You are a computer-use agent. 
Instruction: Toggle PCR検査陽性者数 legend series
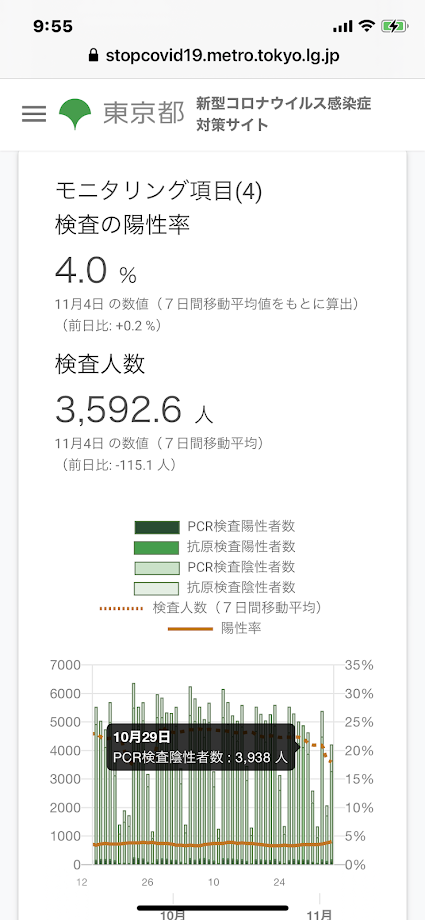click(x=215, y=526)
